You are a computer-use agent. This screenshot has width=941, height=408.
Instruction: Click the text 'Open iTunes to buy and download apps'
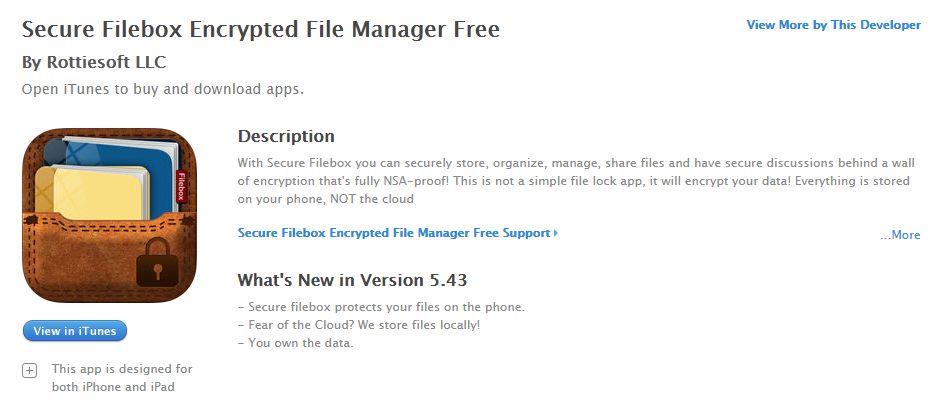163,89
